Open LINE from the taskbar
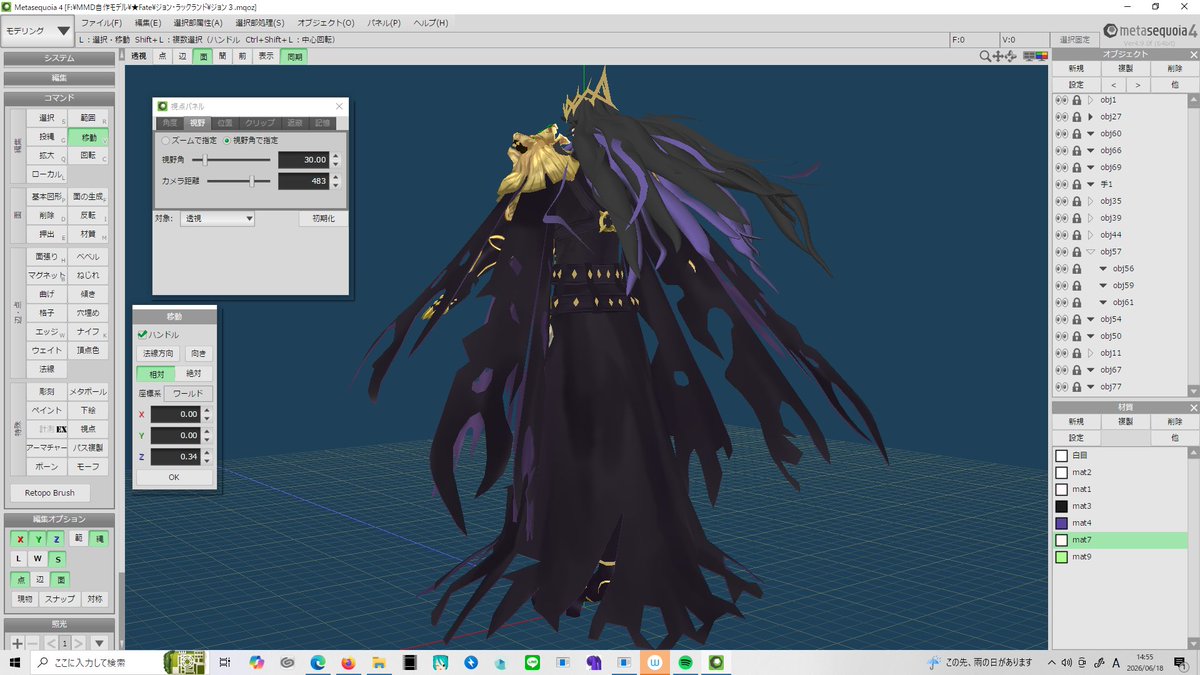The height and width of the screenshot is (675, 1200). pyautogui.click(x=532, y=662)
